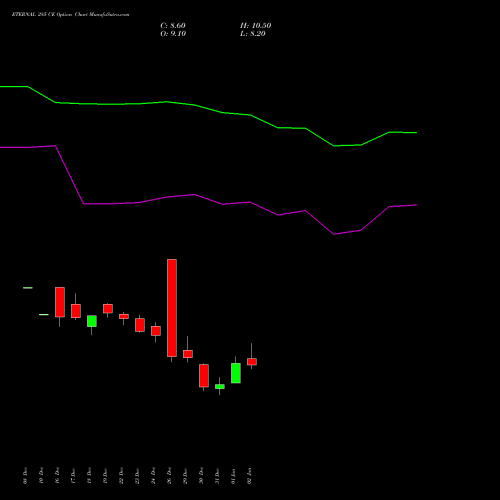Click the low value L: 8.20
Viewport: 500px width, 500px height.
tap(253, 34)
